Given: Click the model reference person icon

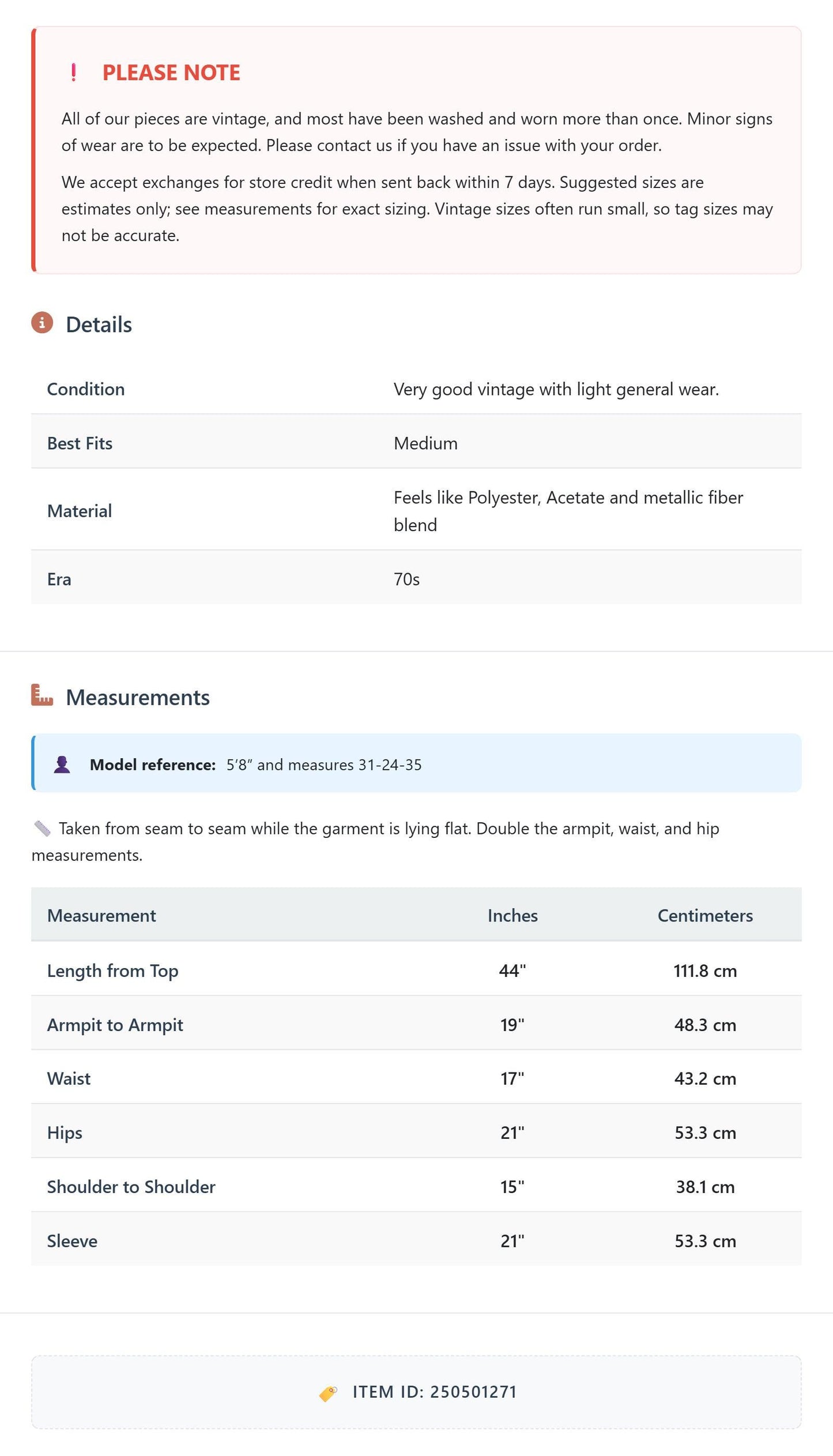Looking at the screenshot, I should click(x=62, y=765).
